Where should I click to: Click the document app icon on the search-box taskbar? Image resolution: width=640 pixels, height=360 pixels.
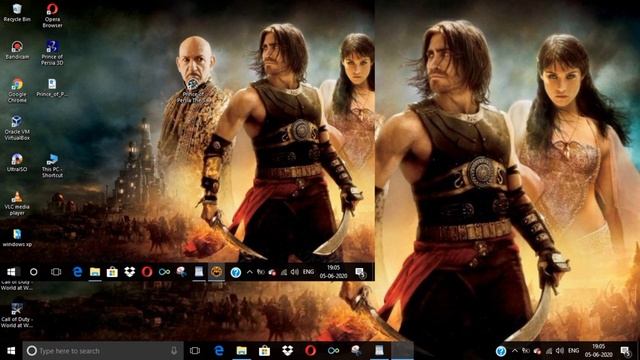click(x=379, y=351)
